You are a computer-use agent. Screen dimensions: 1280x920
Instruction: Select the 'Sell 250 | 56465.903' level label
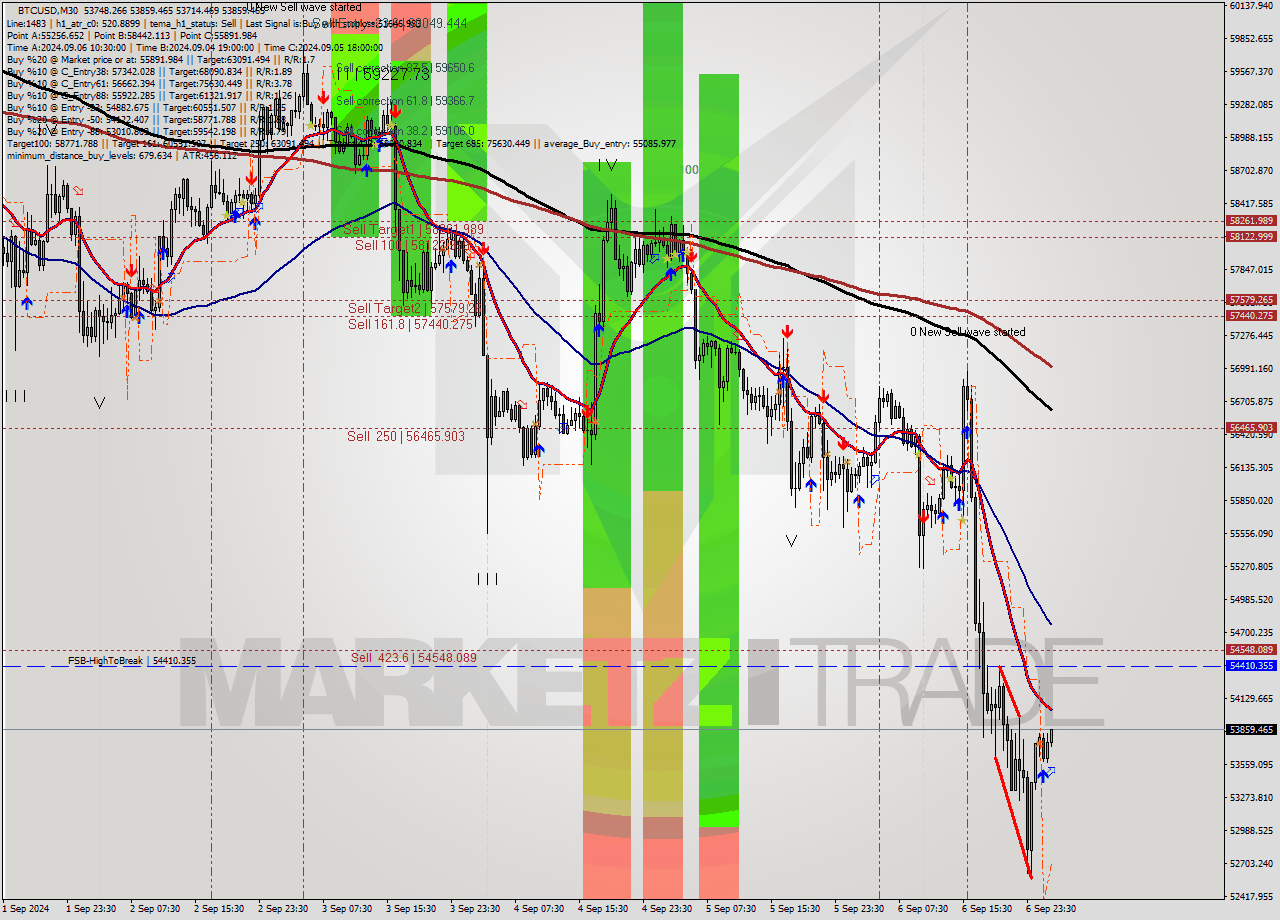point(406,436)
